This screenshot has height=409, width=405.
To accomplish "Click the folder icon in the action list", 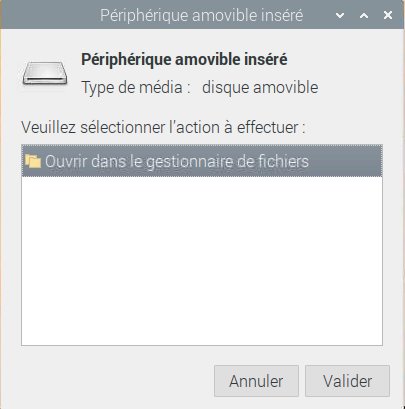I will (x=33, y=161).
